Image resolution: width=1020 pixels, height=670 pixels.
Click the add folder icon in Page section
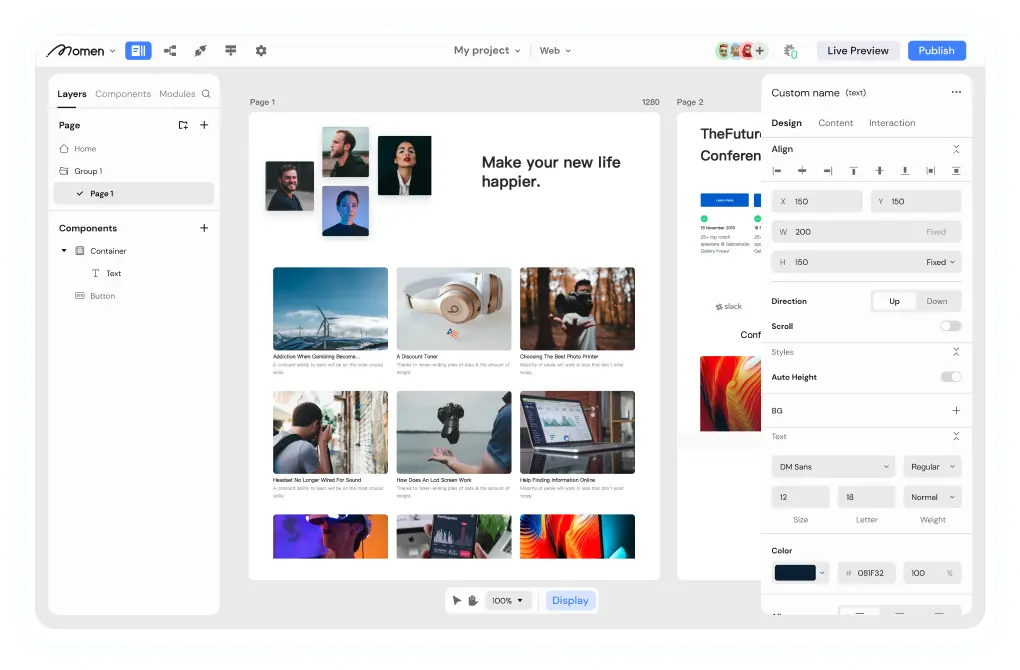click(183, 125)
